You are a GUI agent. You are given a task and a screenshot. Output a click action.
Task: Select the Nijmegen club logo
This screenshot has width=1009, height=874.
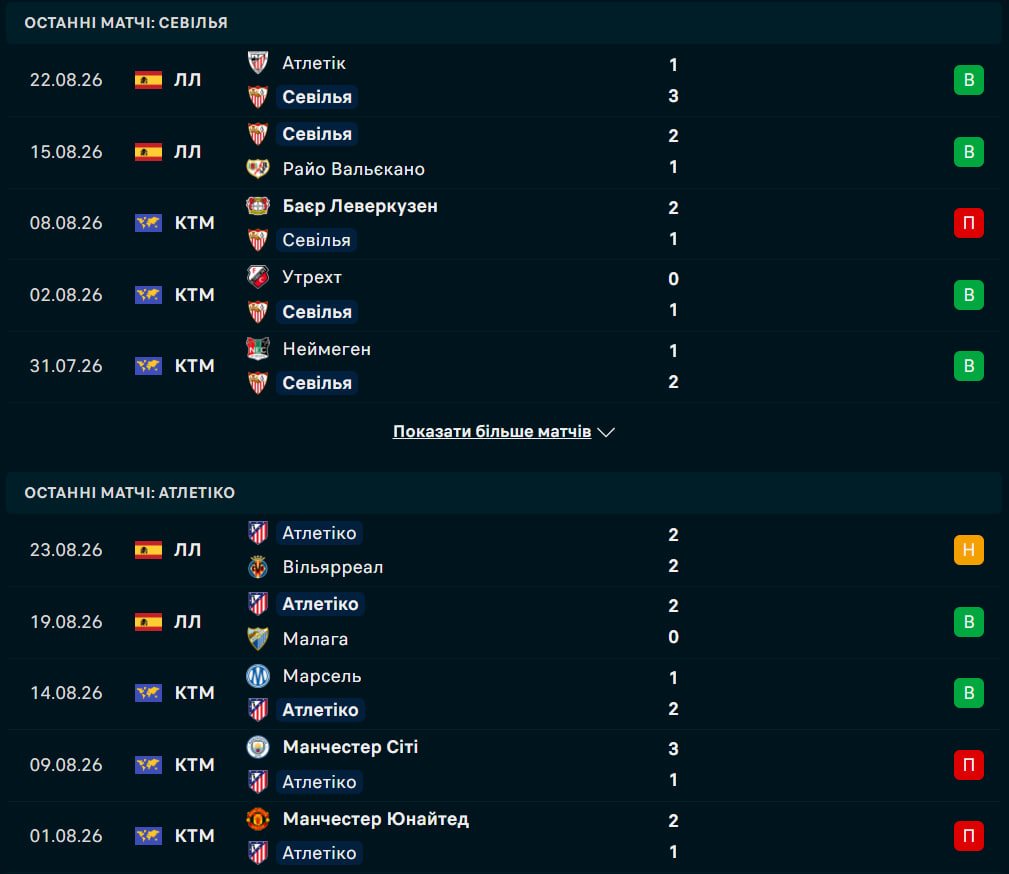258,349
